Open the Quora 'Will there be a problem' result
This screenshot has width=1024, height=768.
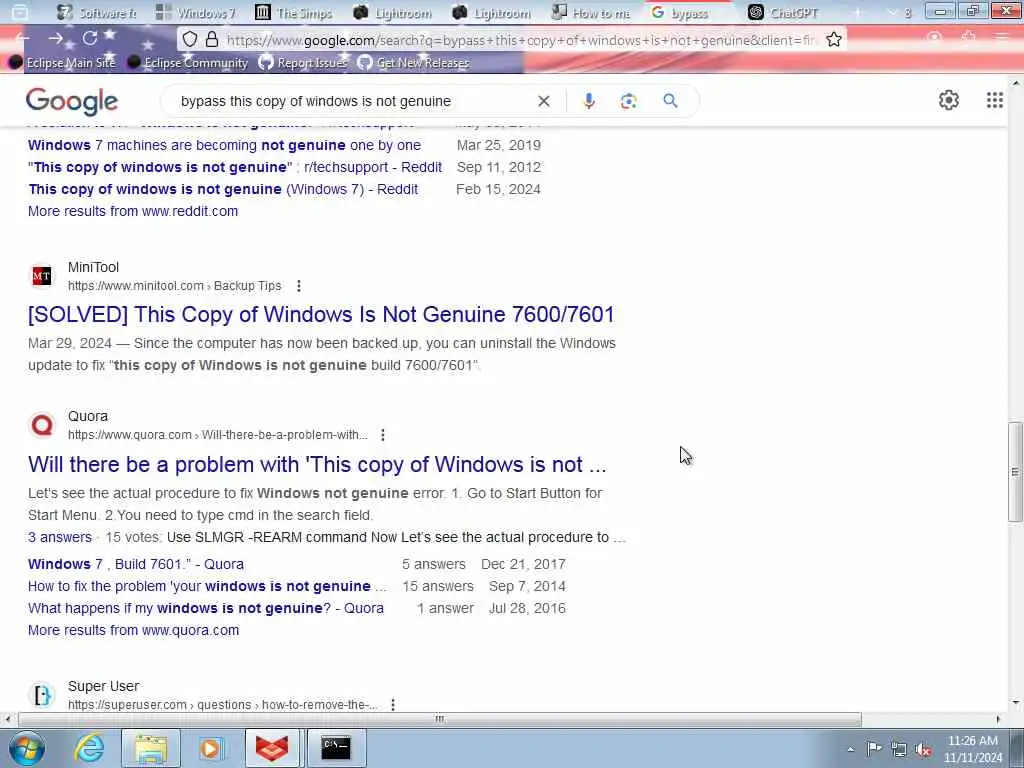click(x=317, y=464)
